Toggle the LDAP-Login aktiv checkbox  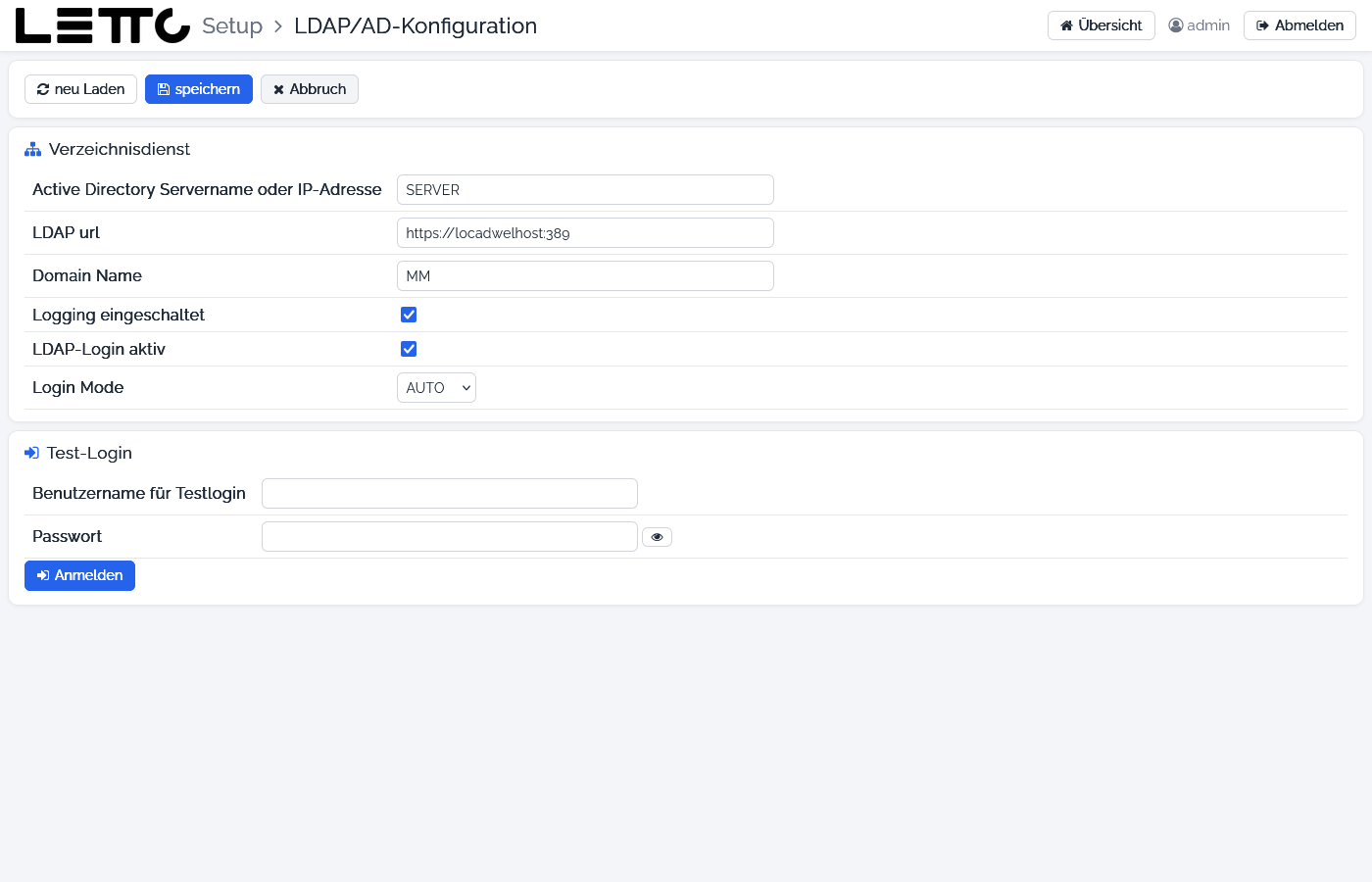click(x=409, y=349)
